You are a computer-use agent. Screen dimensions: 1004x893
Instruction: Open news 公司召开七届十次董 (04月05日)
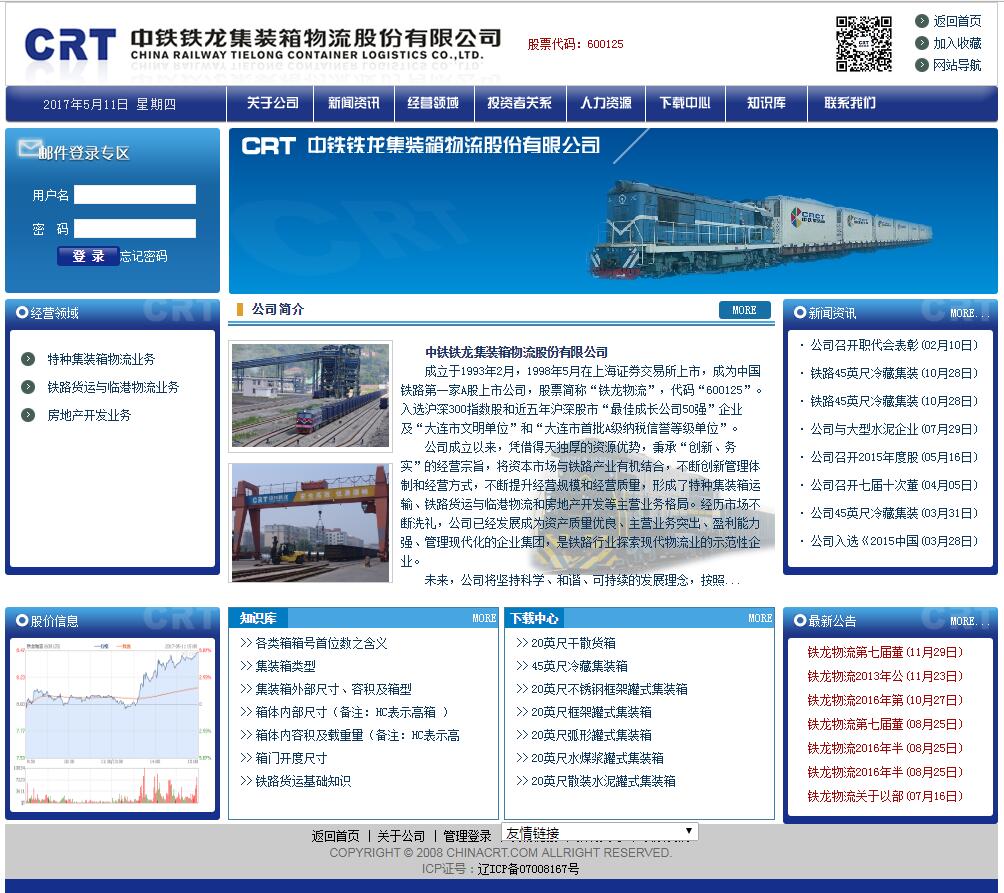click(x=894, y=485)
